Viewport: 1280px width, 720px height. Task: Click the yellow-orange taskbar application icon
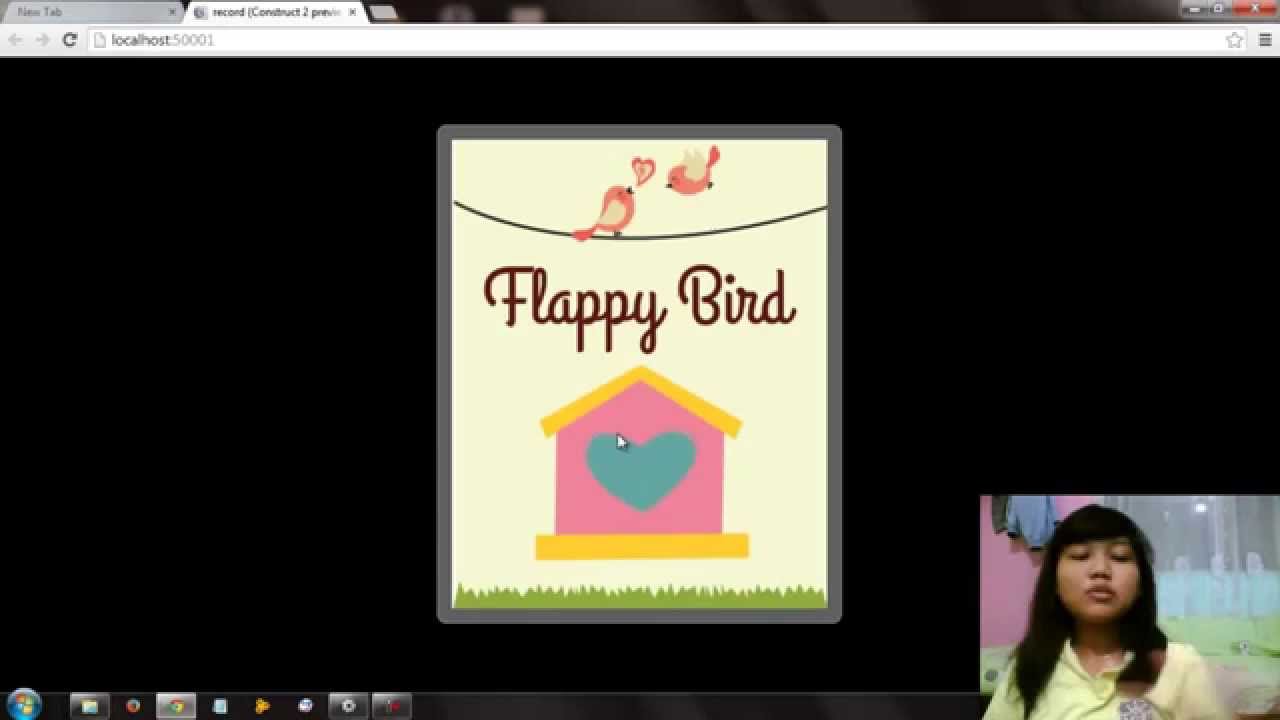tap(262, 706)
